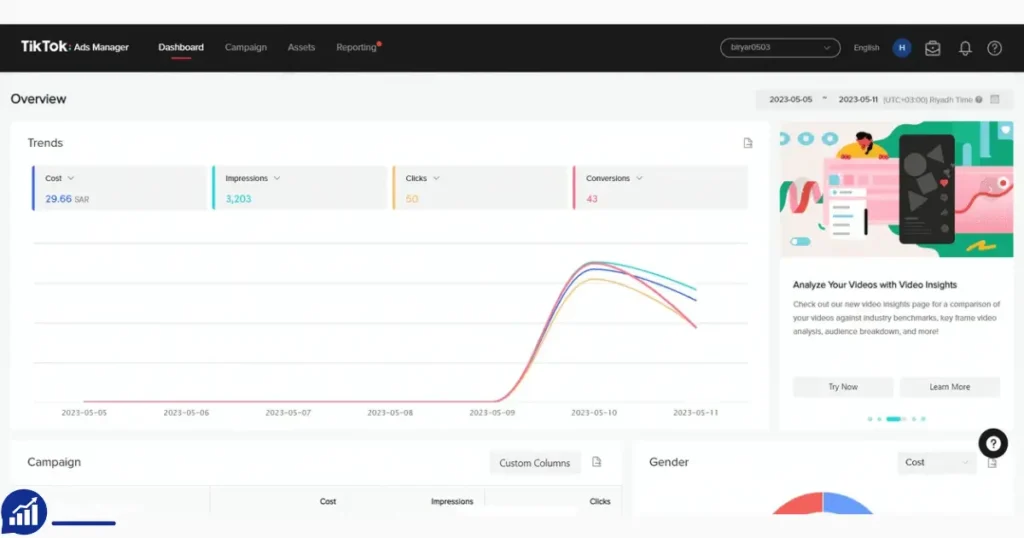Open the Assets menu
The width and height of the screenshot is (1024, 538).
pyautogui.click(x=301, y=47)
